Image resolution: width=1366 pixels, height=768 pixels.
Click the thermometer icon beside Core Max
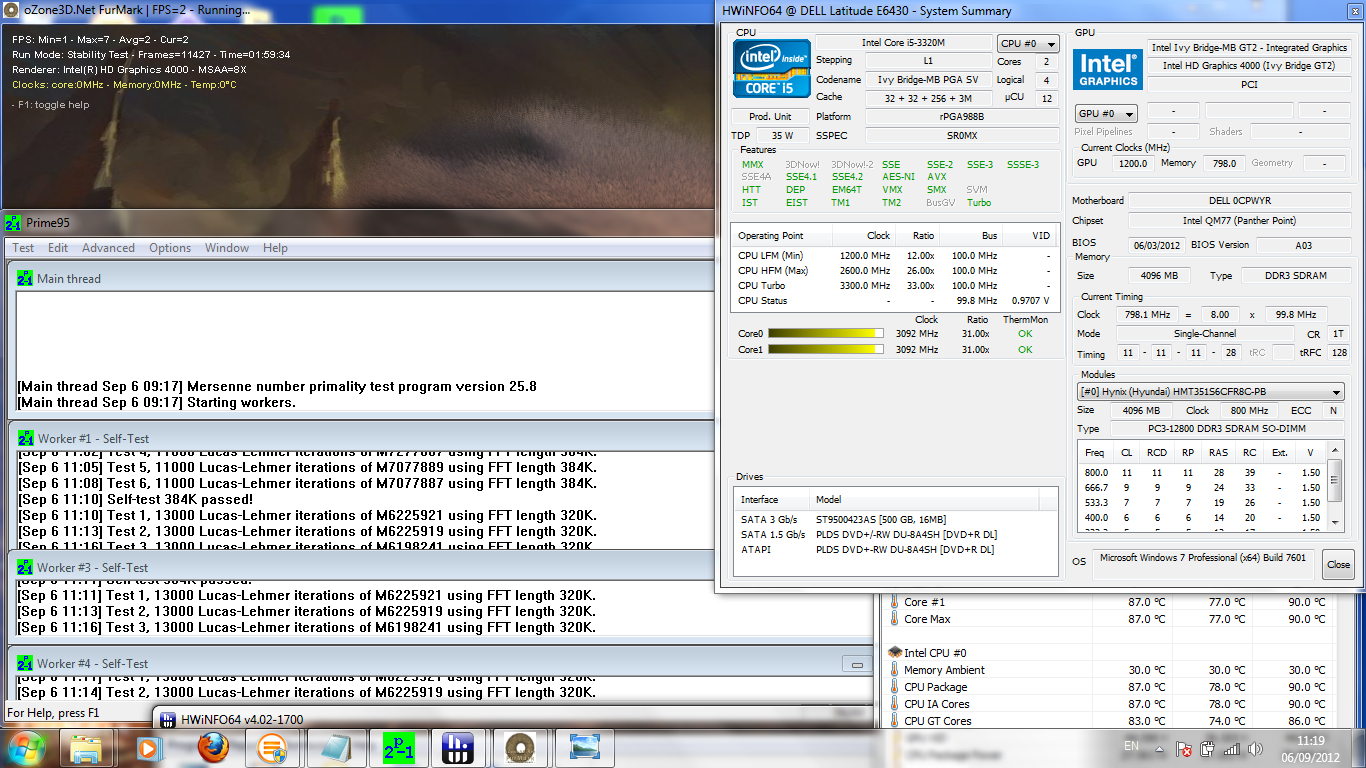coord(894,619)
